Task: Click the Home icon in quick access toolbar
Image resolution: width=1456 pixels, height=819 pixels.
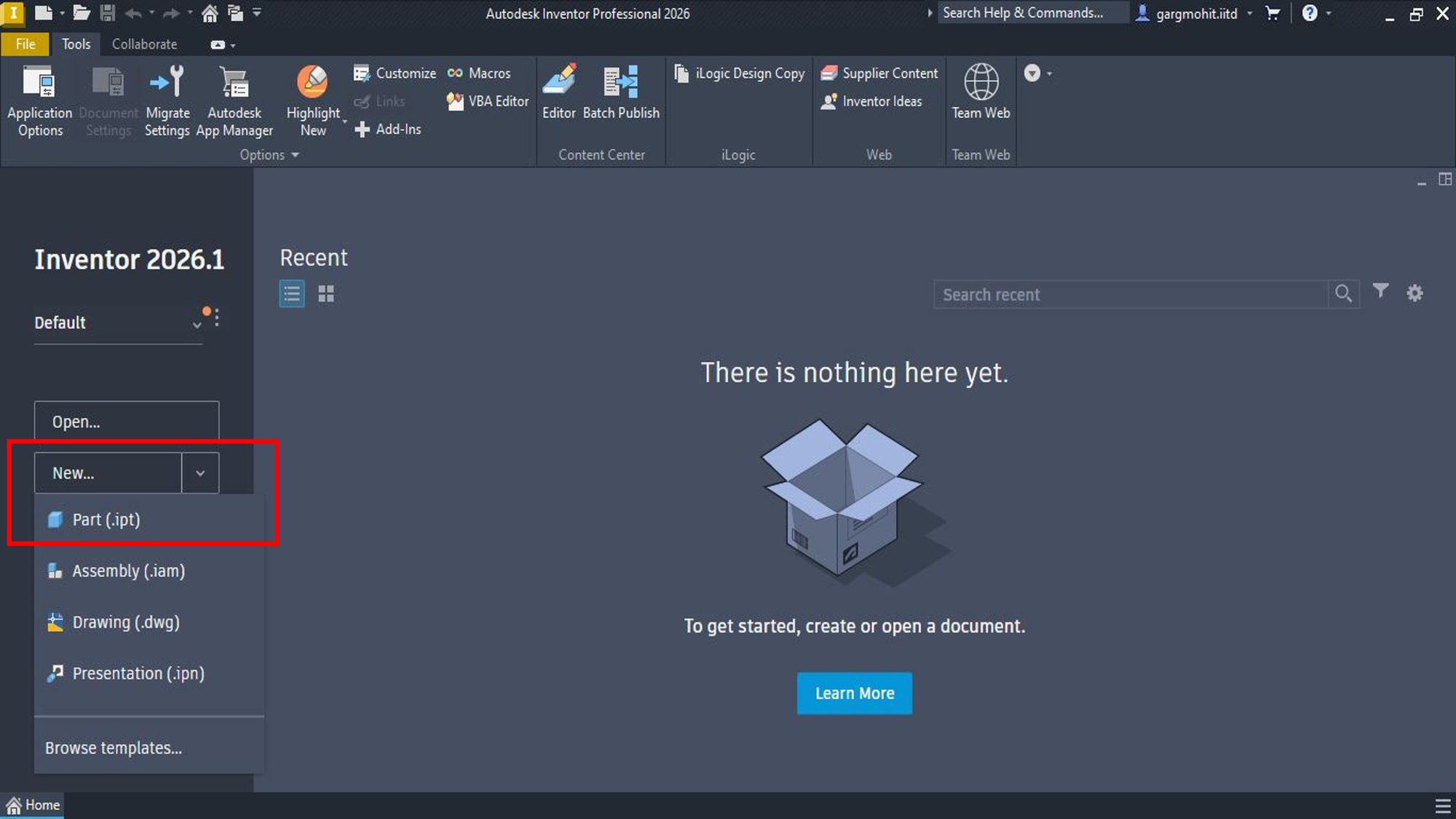Action: pyautogui.click(x=210, y=12)
